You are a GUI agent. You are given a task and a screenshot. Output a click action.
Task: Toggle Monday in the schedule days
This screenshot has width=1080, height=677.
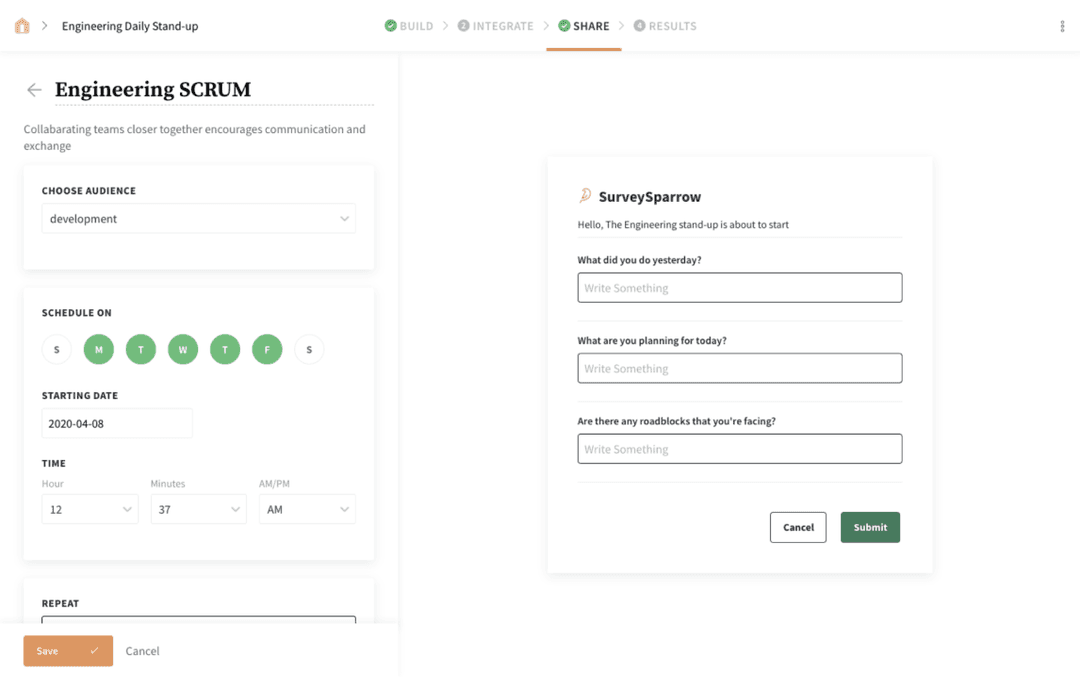[x=98, y=349]
